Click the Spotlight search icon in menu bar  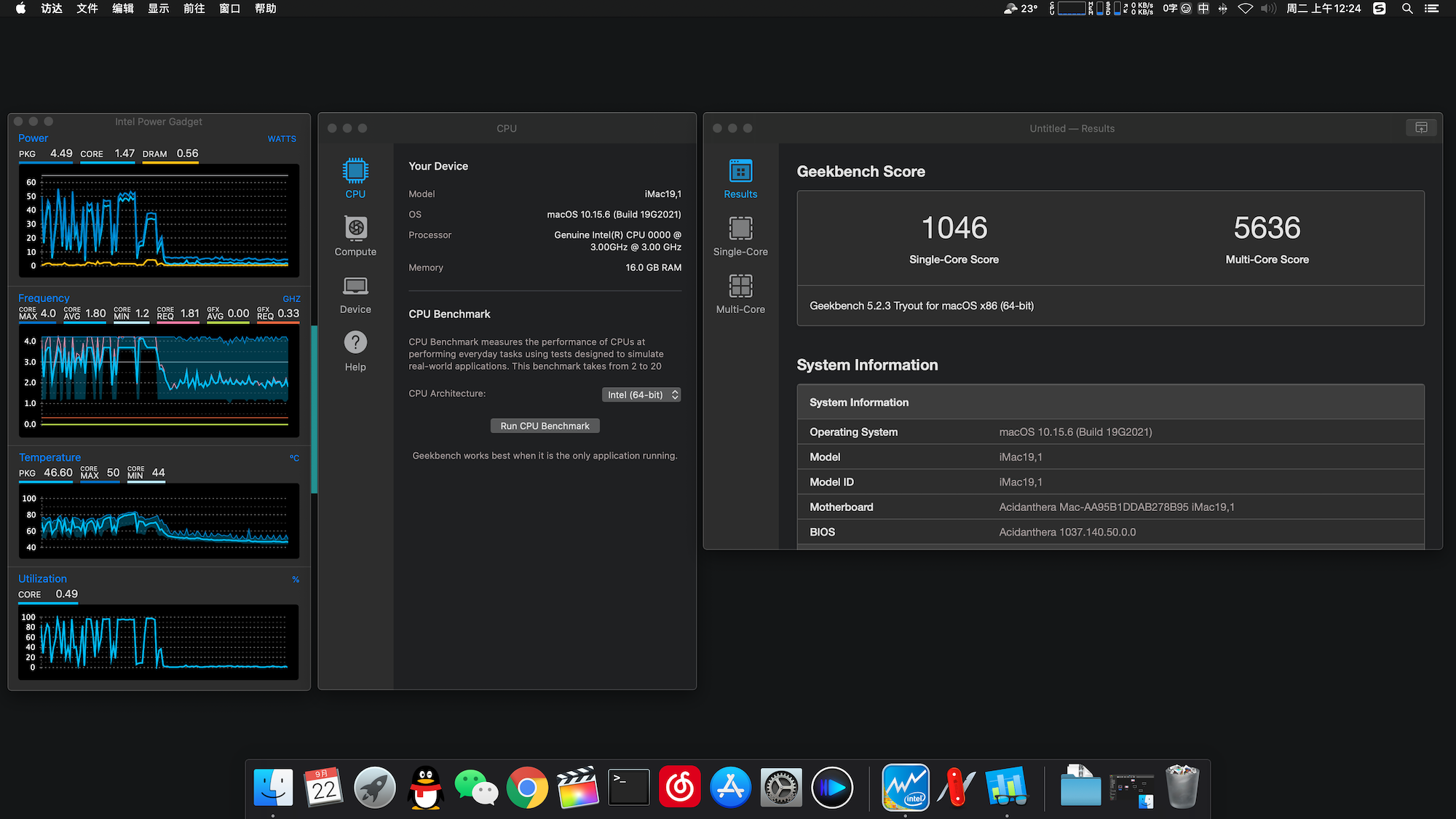(x=1407, y=9)
